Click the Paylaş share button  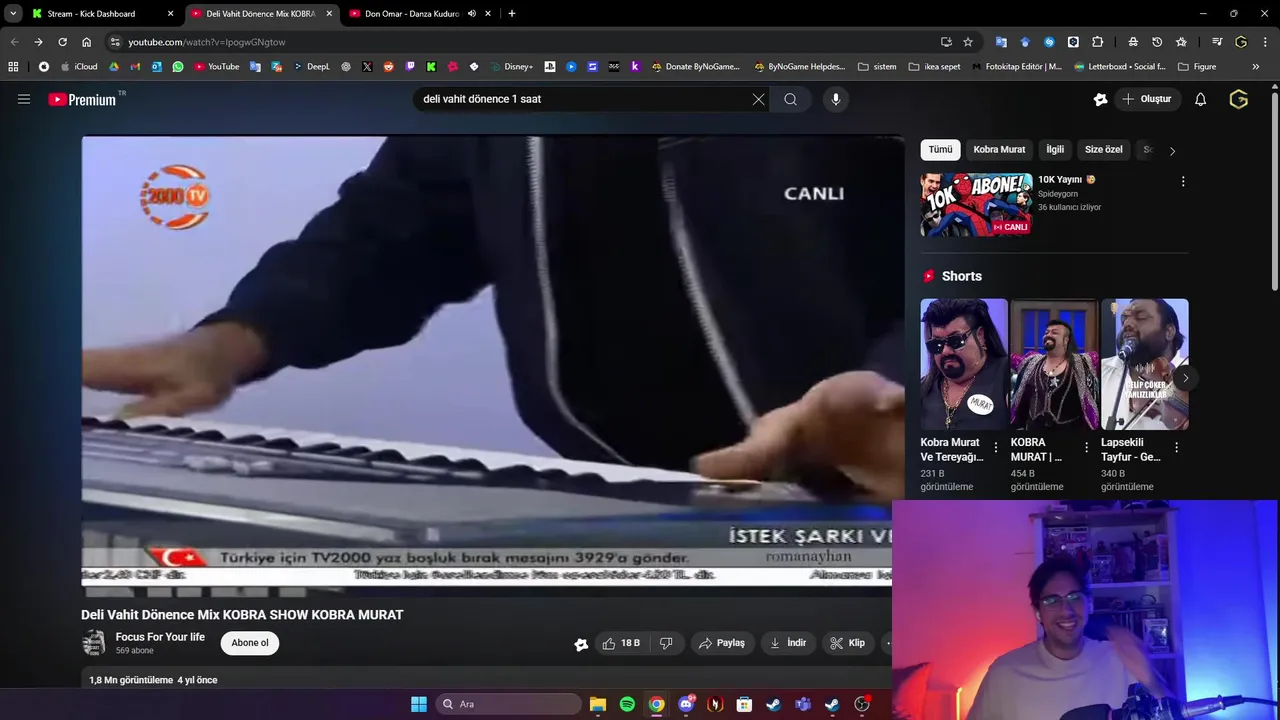721,643
